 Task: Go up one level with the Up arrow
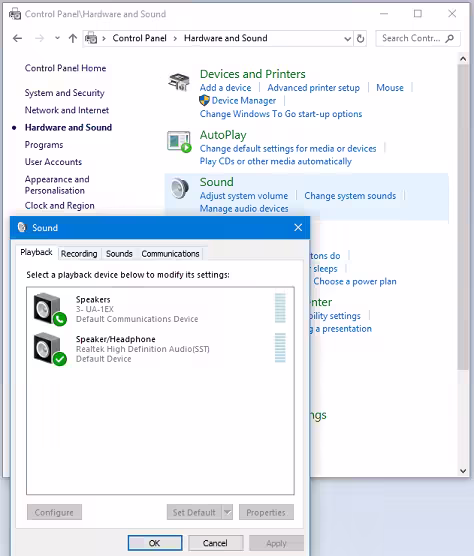73,38
